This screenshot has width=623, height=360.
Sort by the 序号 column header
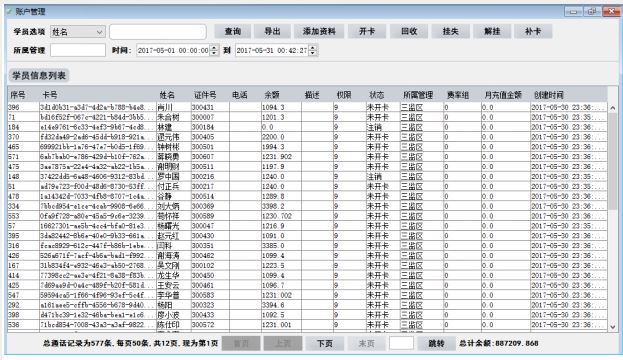coord(18,95)
